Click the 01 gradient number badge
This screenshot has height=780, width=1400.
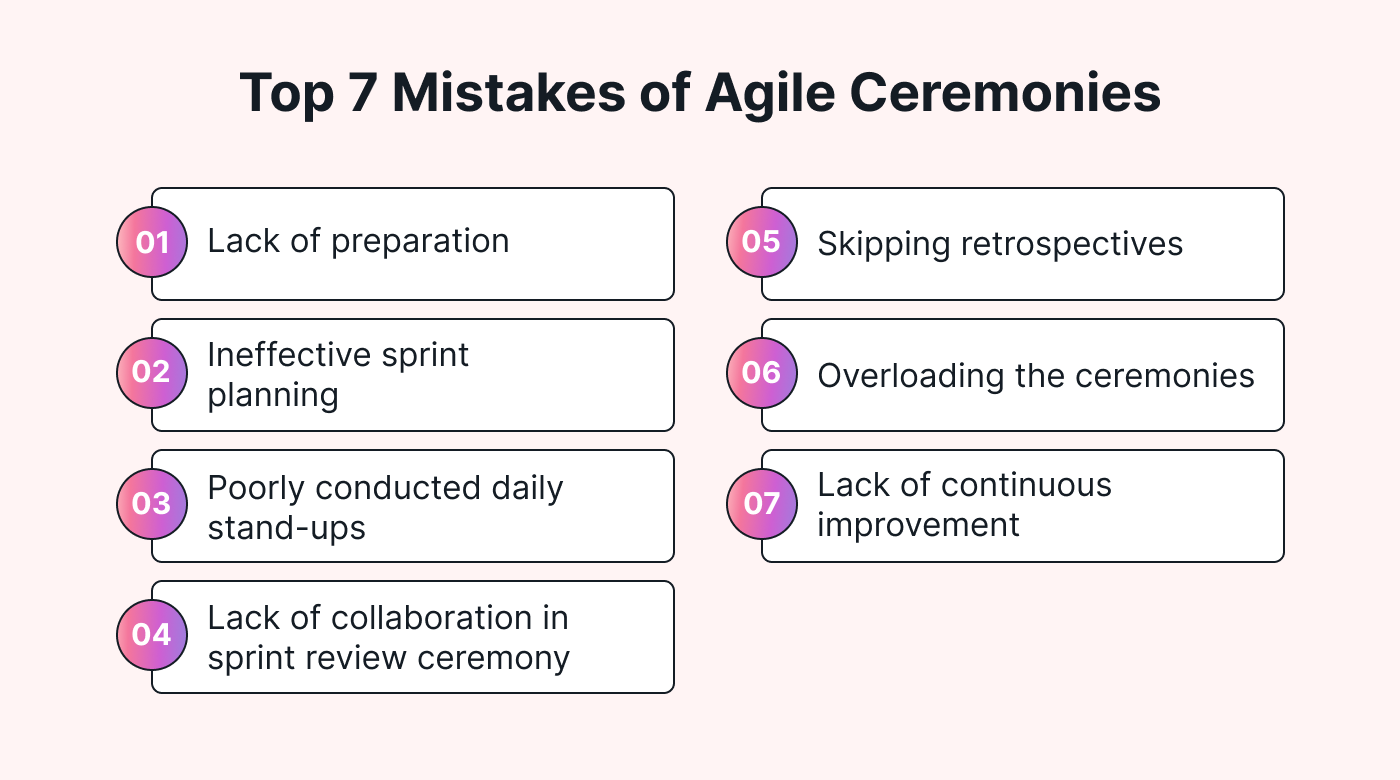152,242
